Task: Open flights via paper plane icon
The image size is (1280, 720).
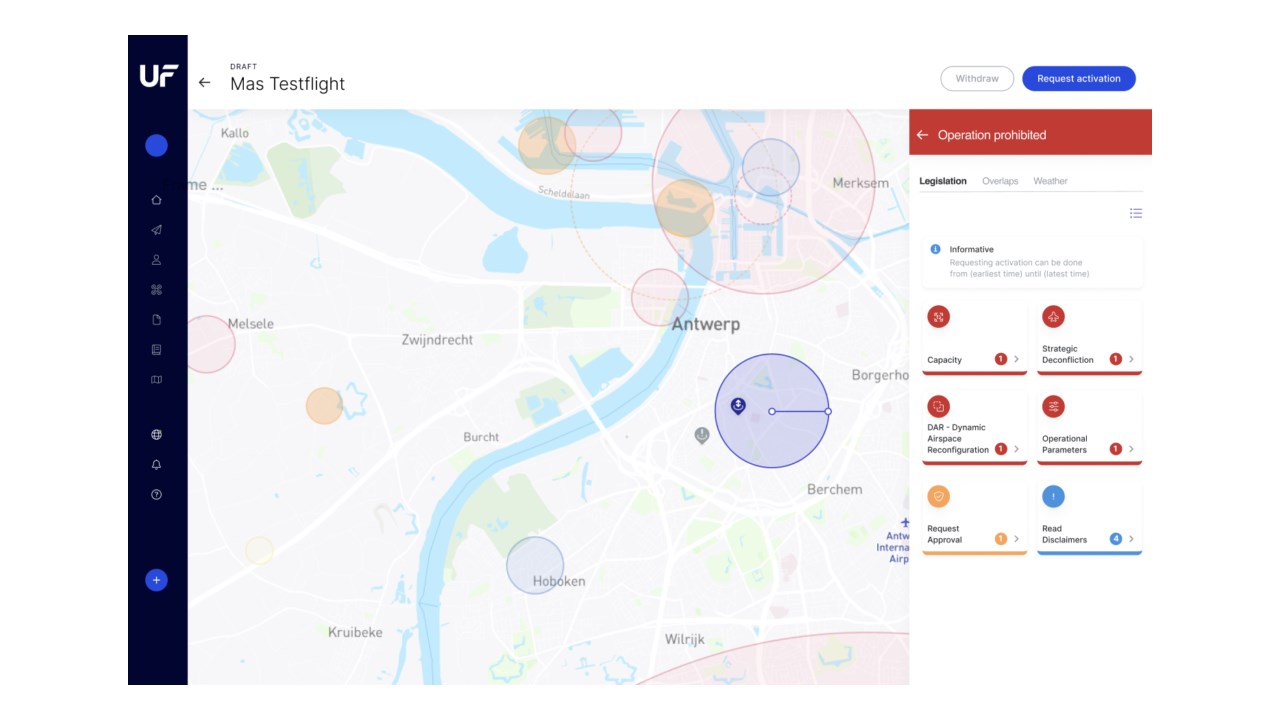Action: point(156,230)
